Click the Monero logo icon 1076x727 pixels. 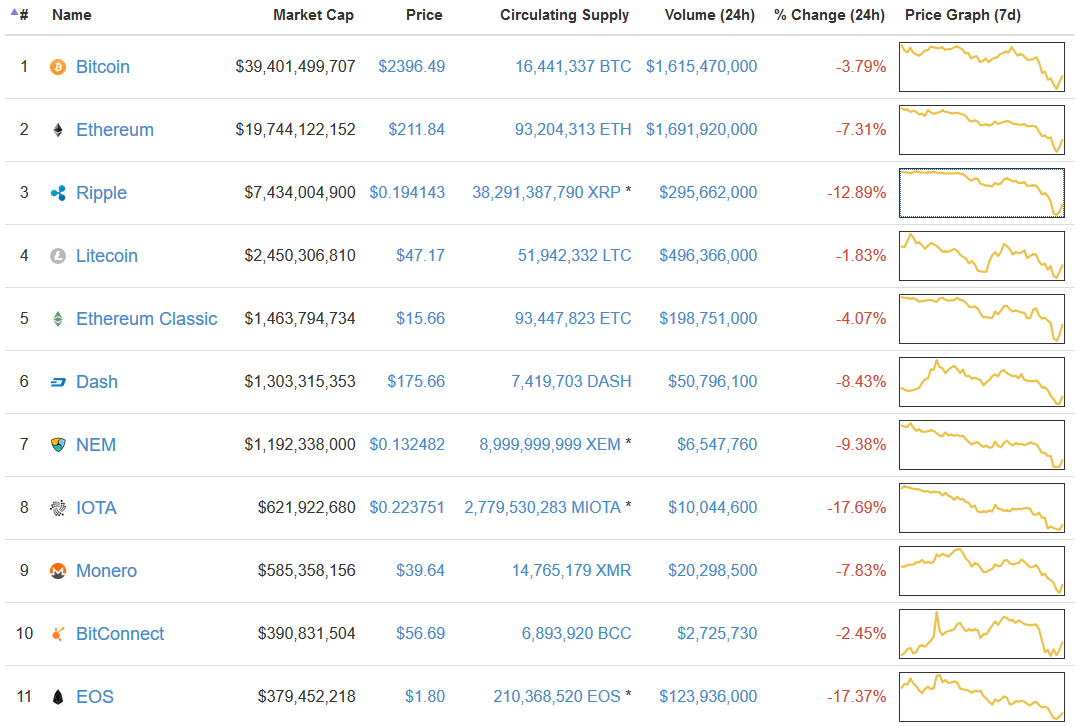pos(58,571)
